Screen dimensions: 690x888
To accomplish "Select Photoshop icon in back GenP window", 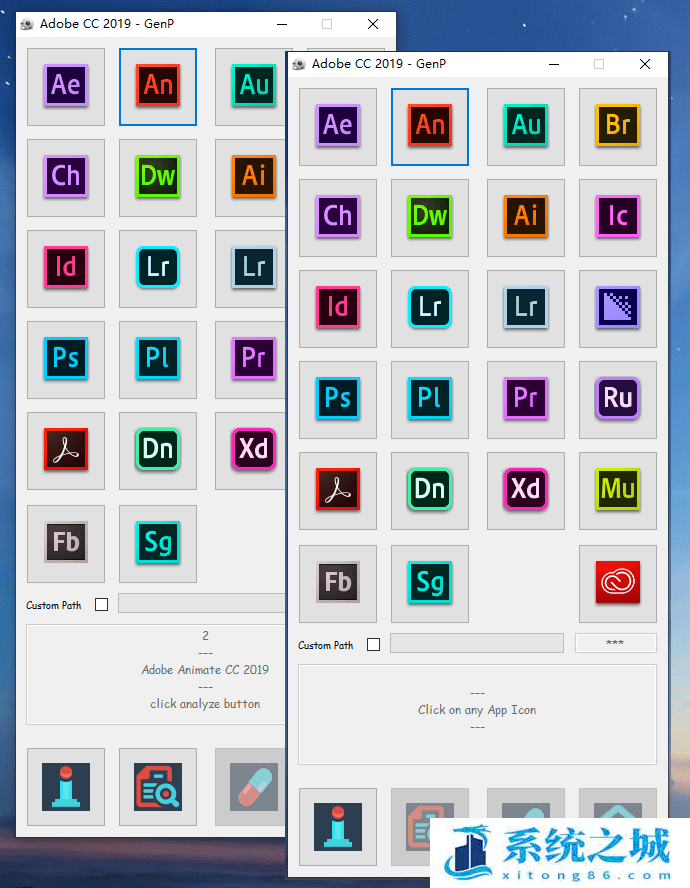I will (x=66, y=360).
